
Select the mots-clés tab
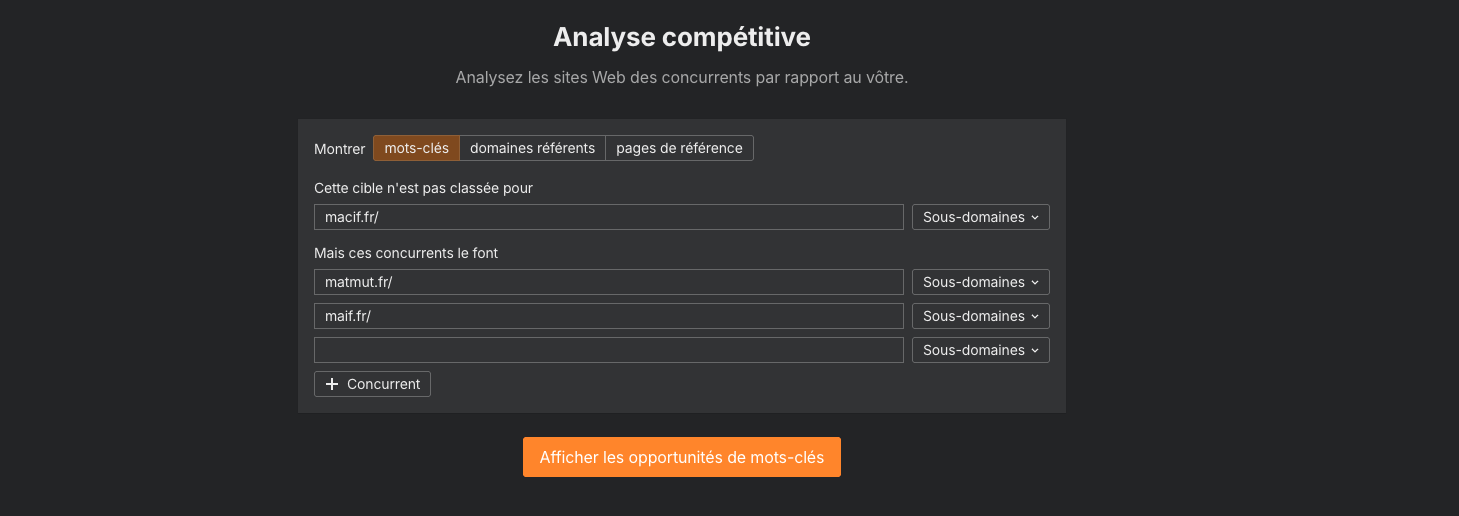416,148
